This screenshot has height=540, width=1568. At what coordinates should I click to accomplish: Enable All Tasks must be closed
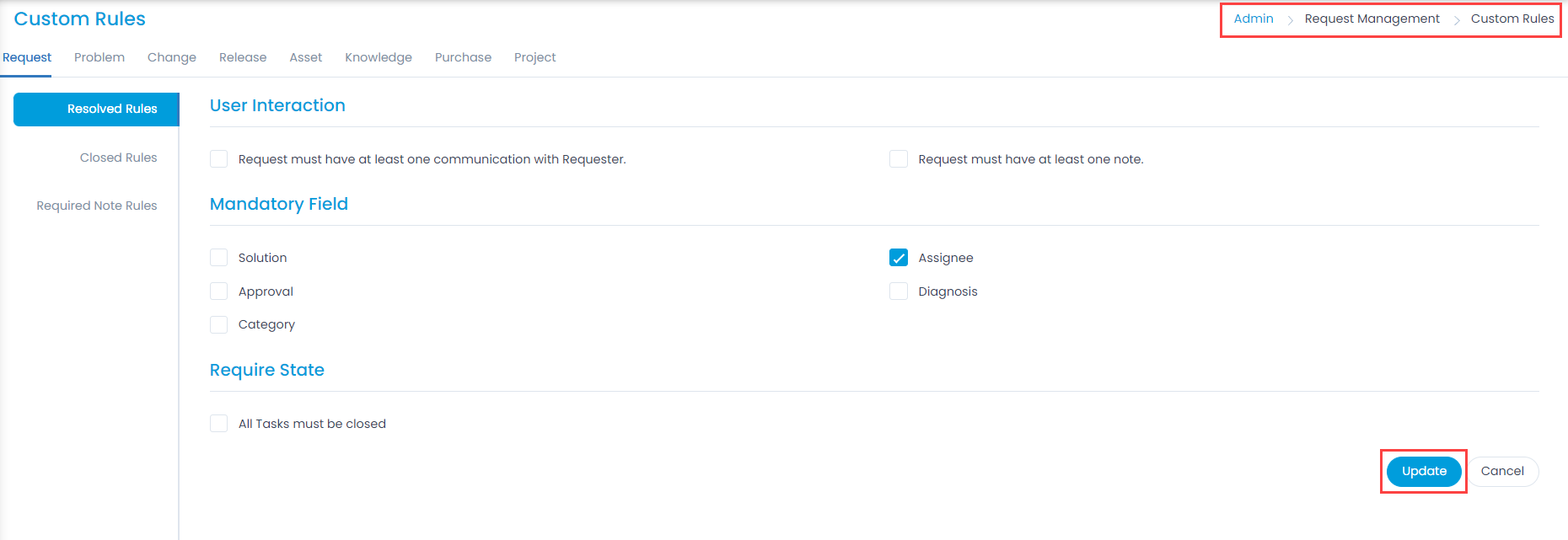pos(219,424)
